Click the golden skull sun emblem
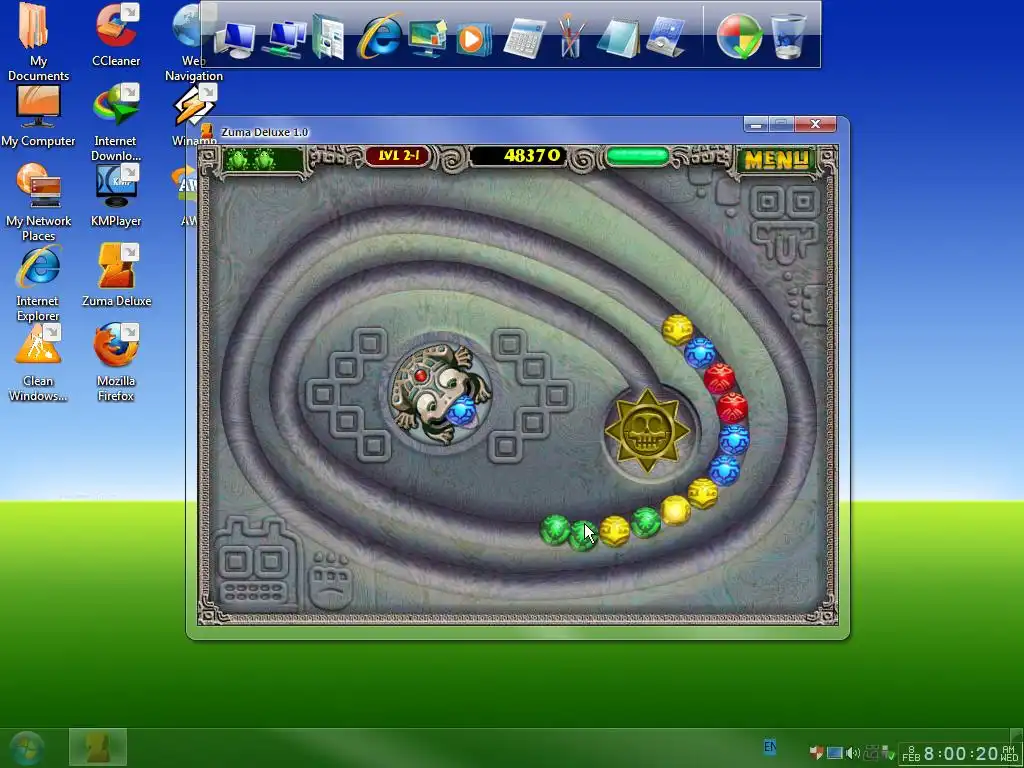This screenshot has width=1024, height=768. coord(647,430)
